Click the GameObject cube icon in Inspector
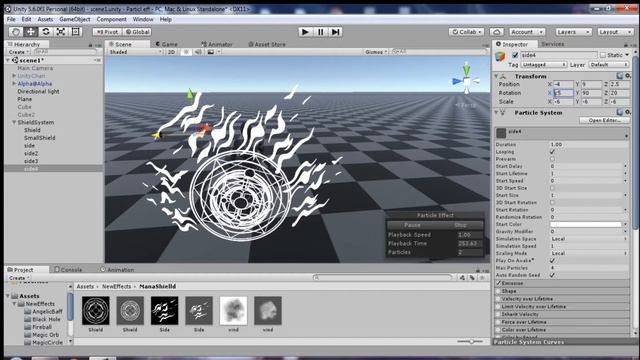 coord(500,56)
